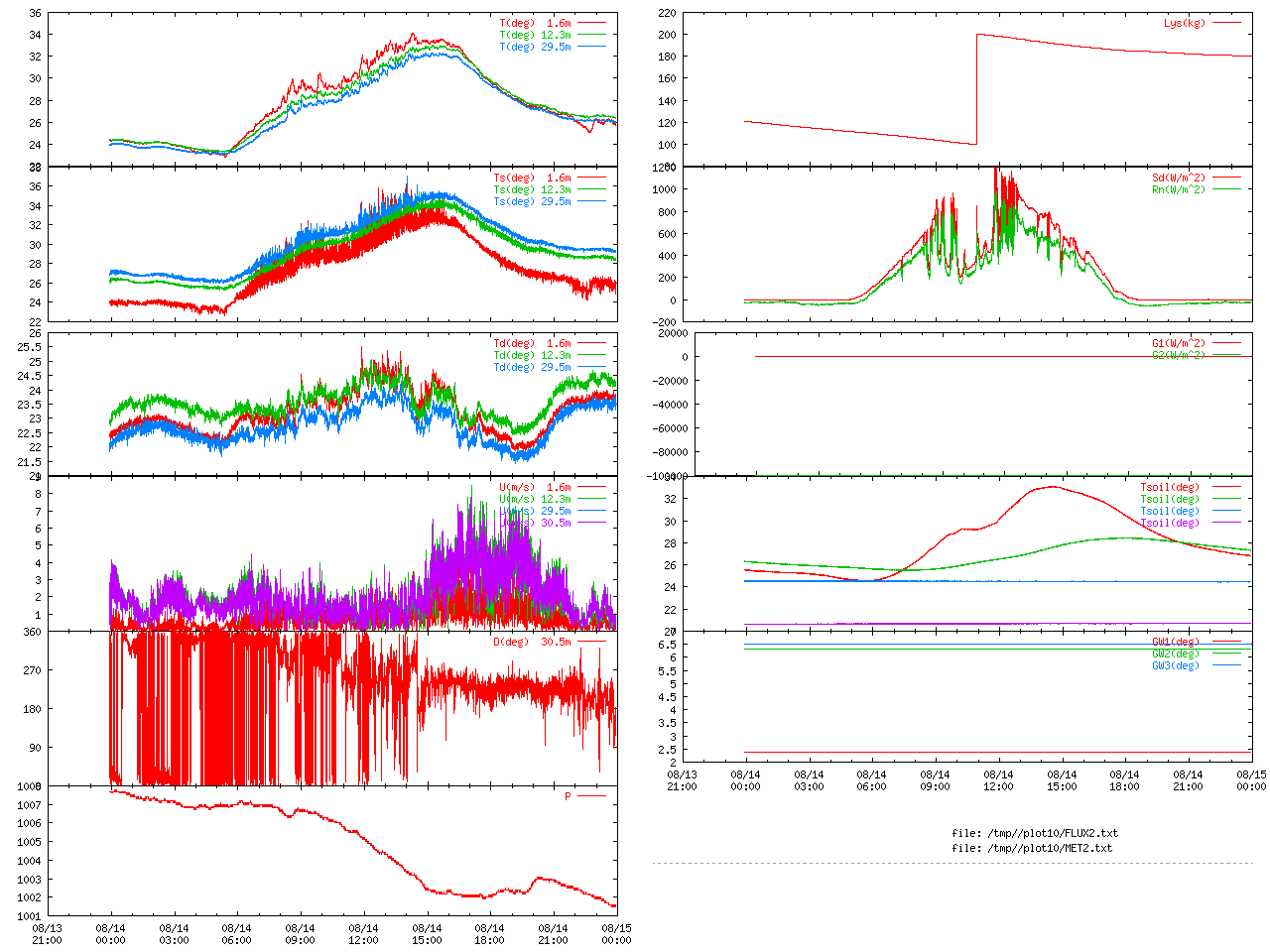Click the green Rn(W/m^2) legend line
This screenshot has height=952, width=1270.
click(1226, 189)
